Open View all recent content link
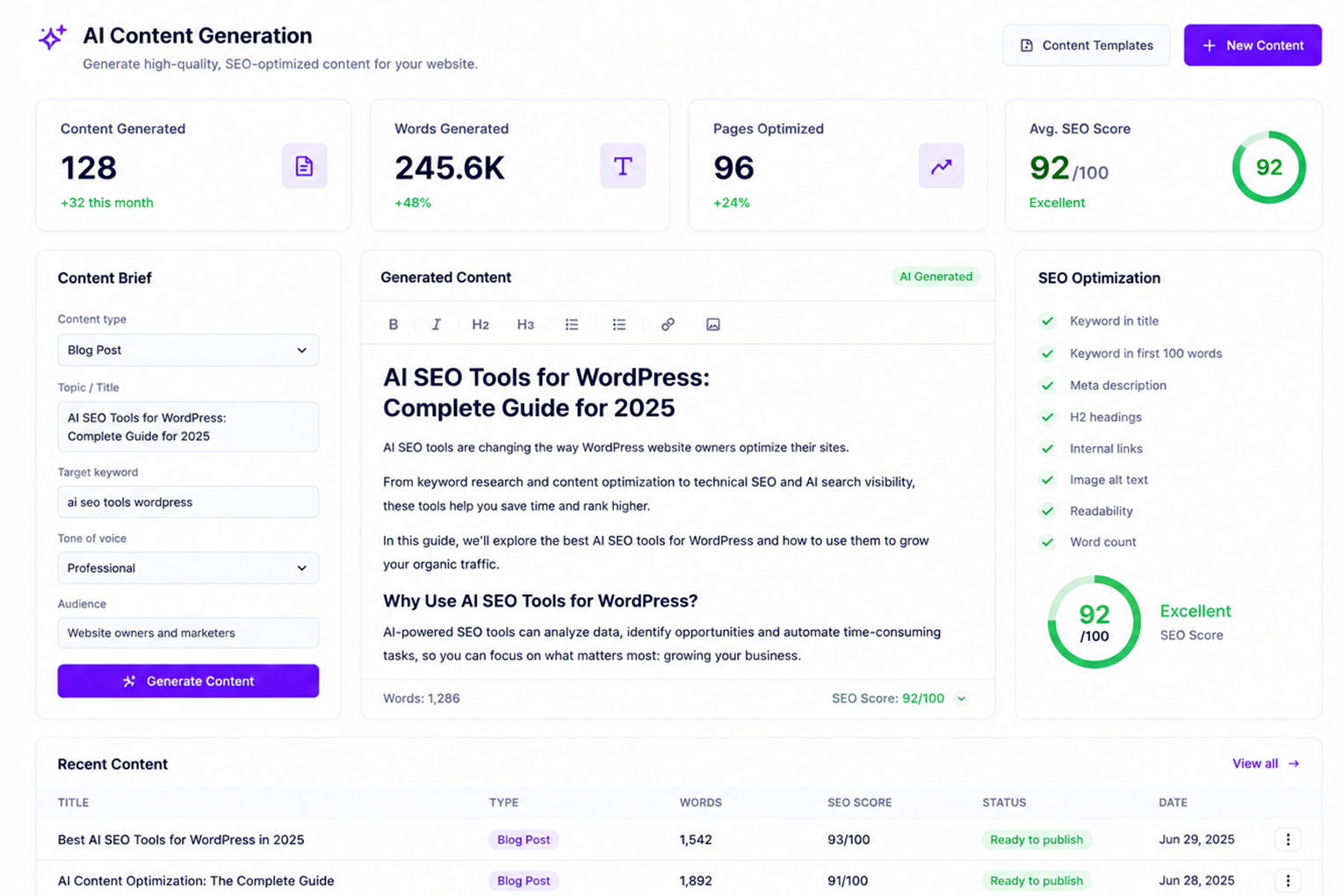The width and height of the screenshot is (1344, 896). tap(1265, 763)
